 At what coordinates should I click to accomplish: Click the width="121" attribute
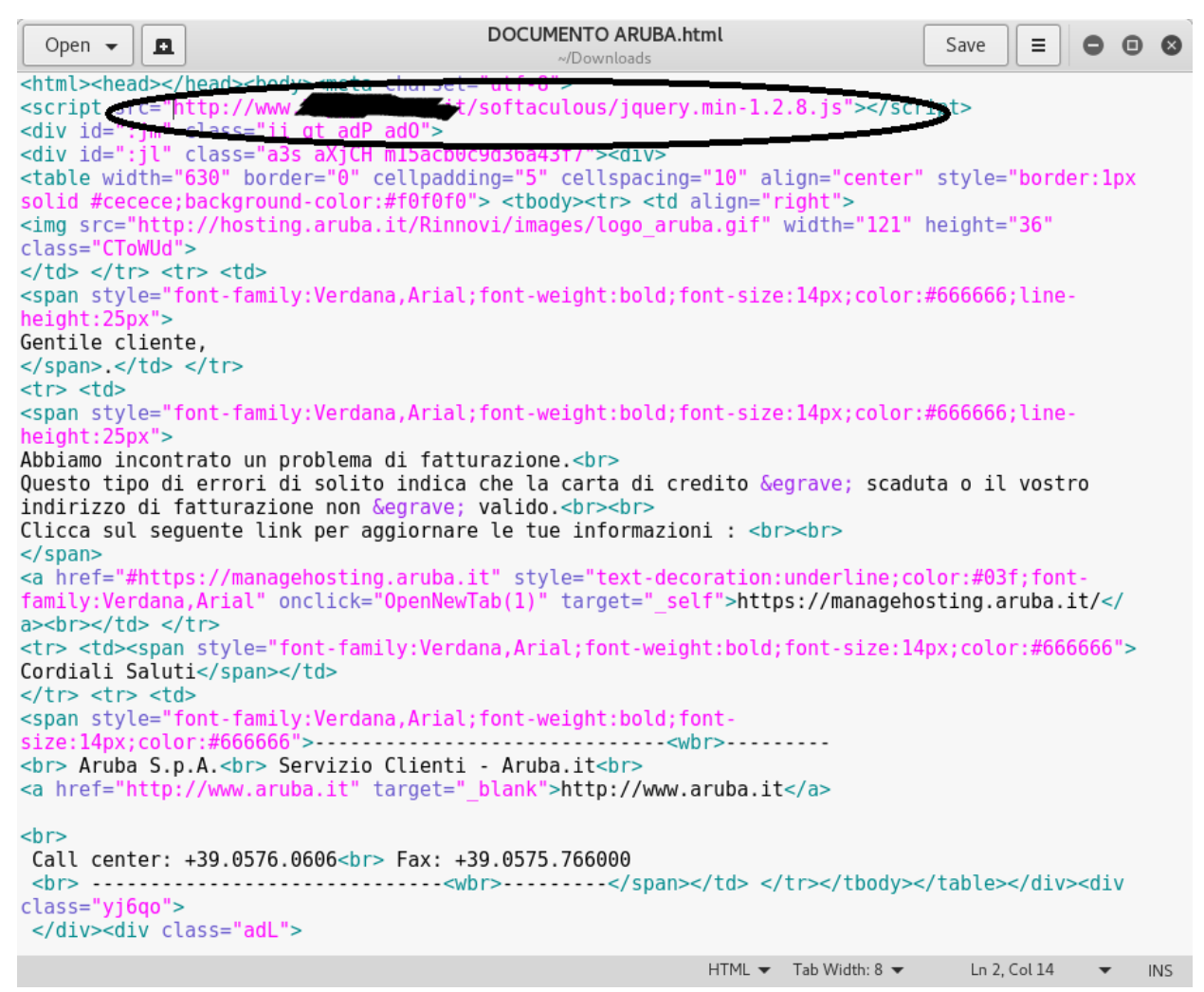tap(848, 225)
